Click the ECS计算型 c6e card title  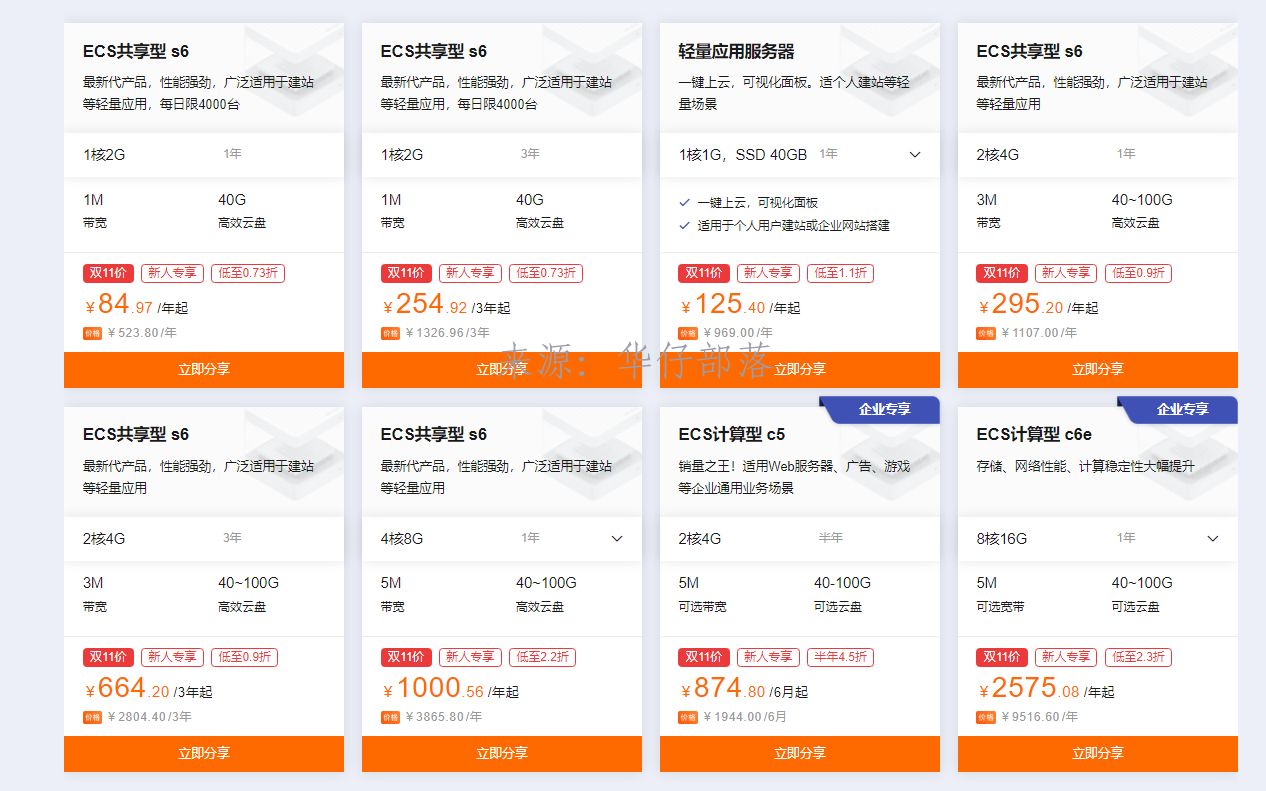click(1034, 434)
